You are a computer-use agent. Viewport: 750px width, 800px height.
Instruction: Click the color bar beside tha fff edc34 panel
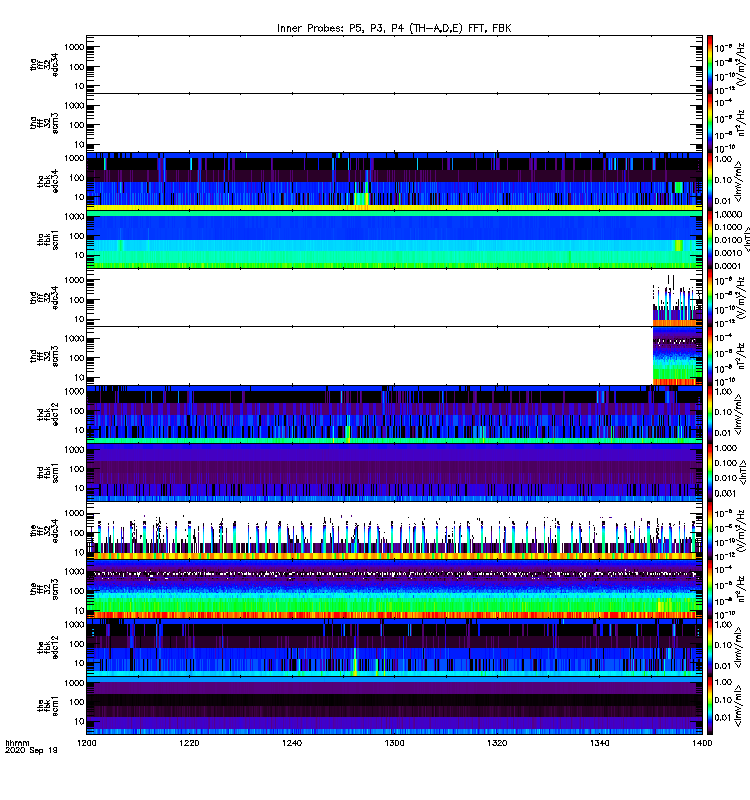click(710, 65)
